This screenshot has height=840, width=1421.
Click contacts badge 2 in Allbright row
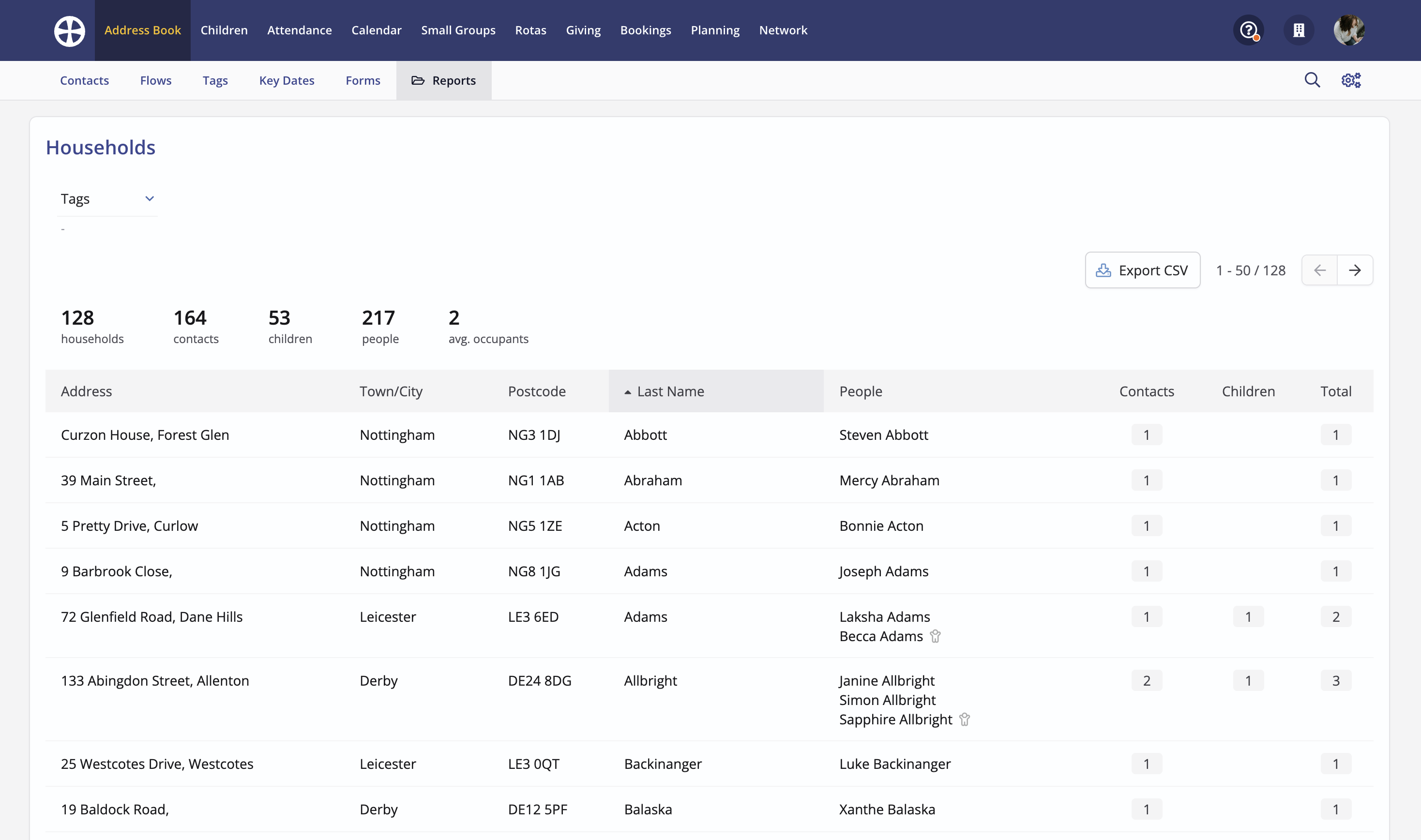[1147, 680]
